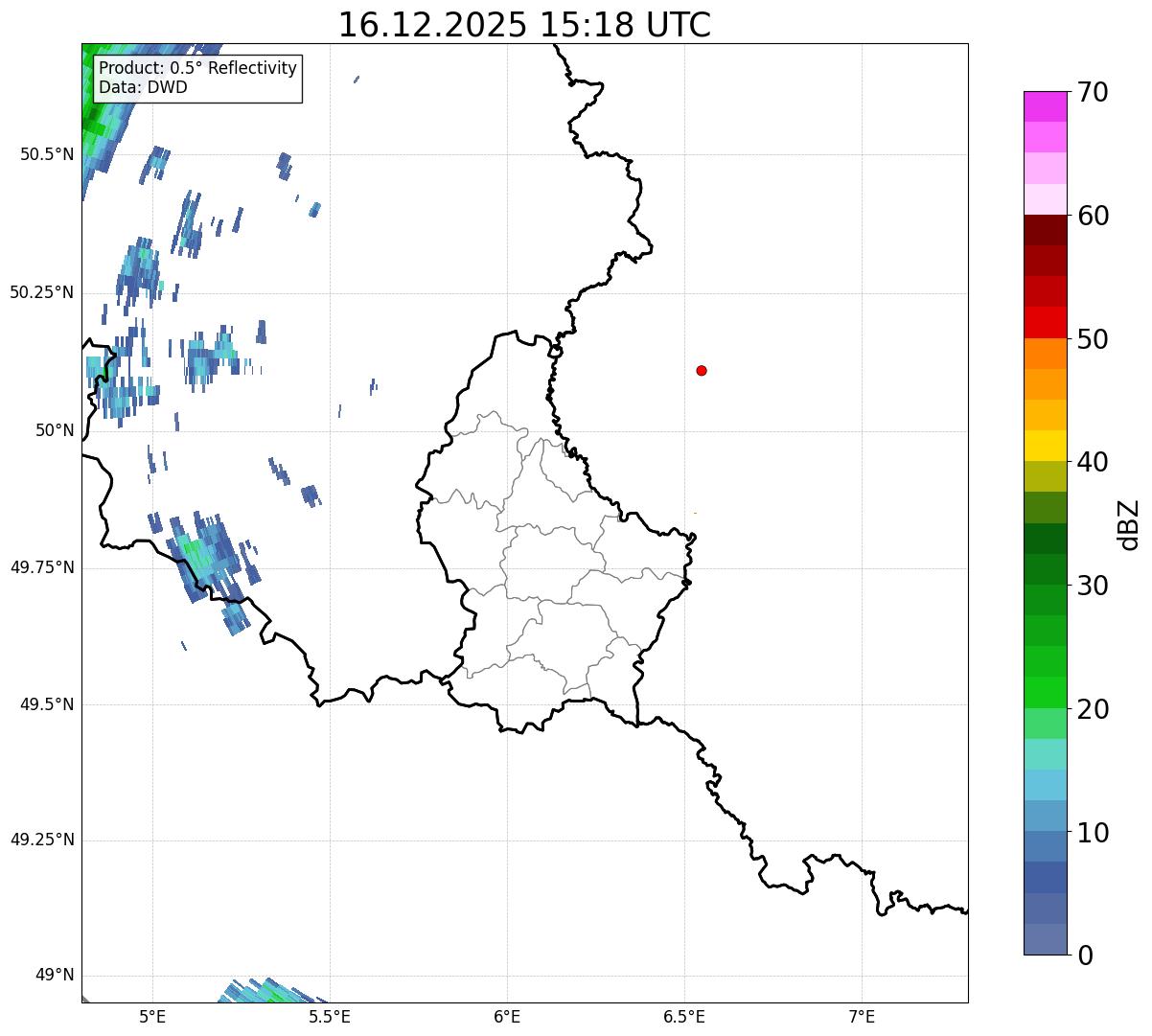The image size is (1152, 1036).
Task: Select the "50°N" latitude label
Action: pos(55,430)
